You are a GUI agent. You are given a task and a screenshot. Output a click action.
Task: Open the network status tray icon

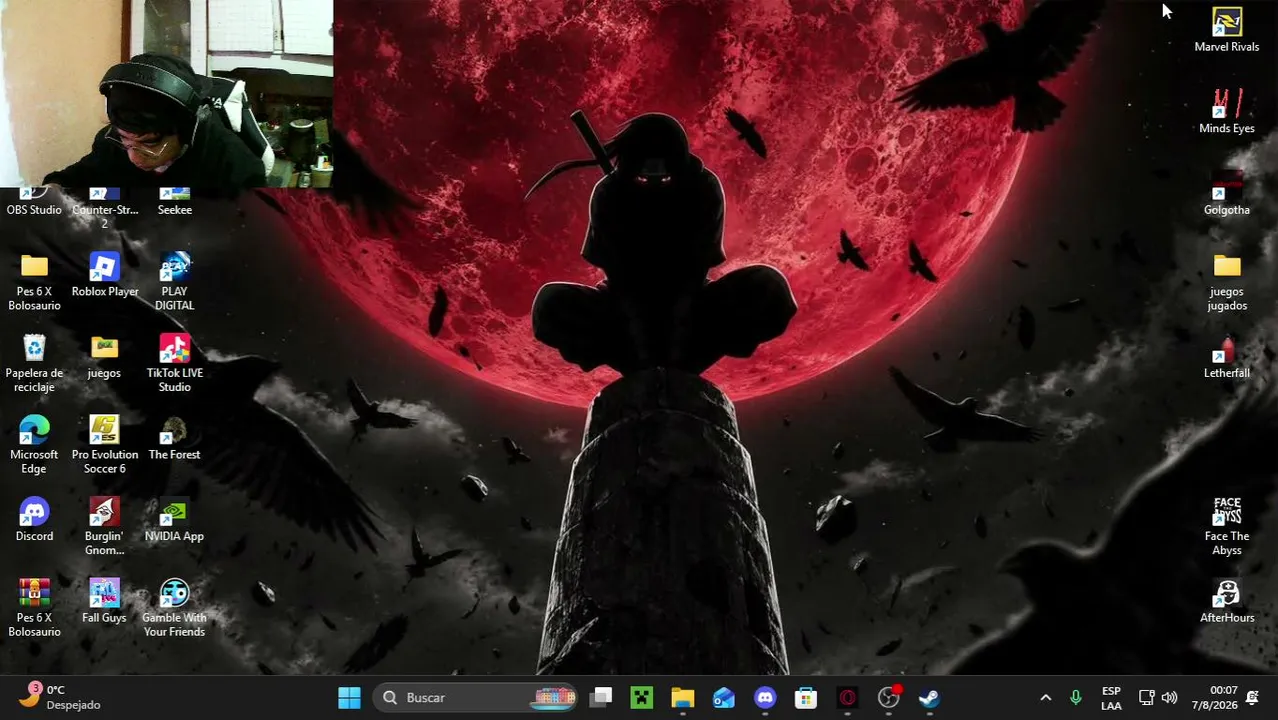tap(1146, 698)
